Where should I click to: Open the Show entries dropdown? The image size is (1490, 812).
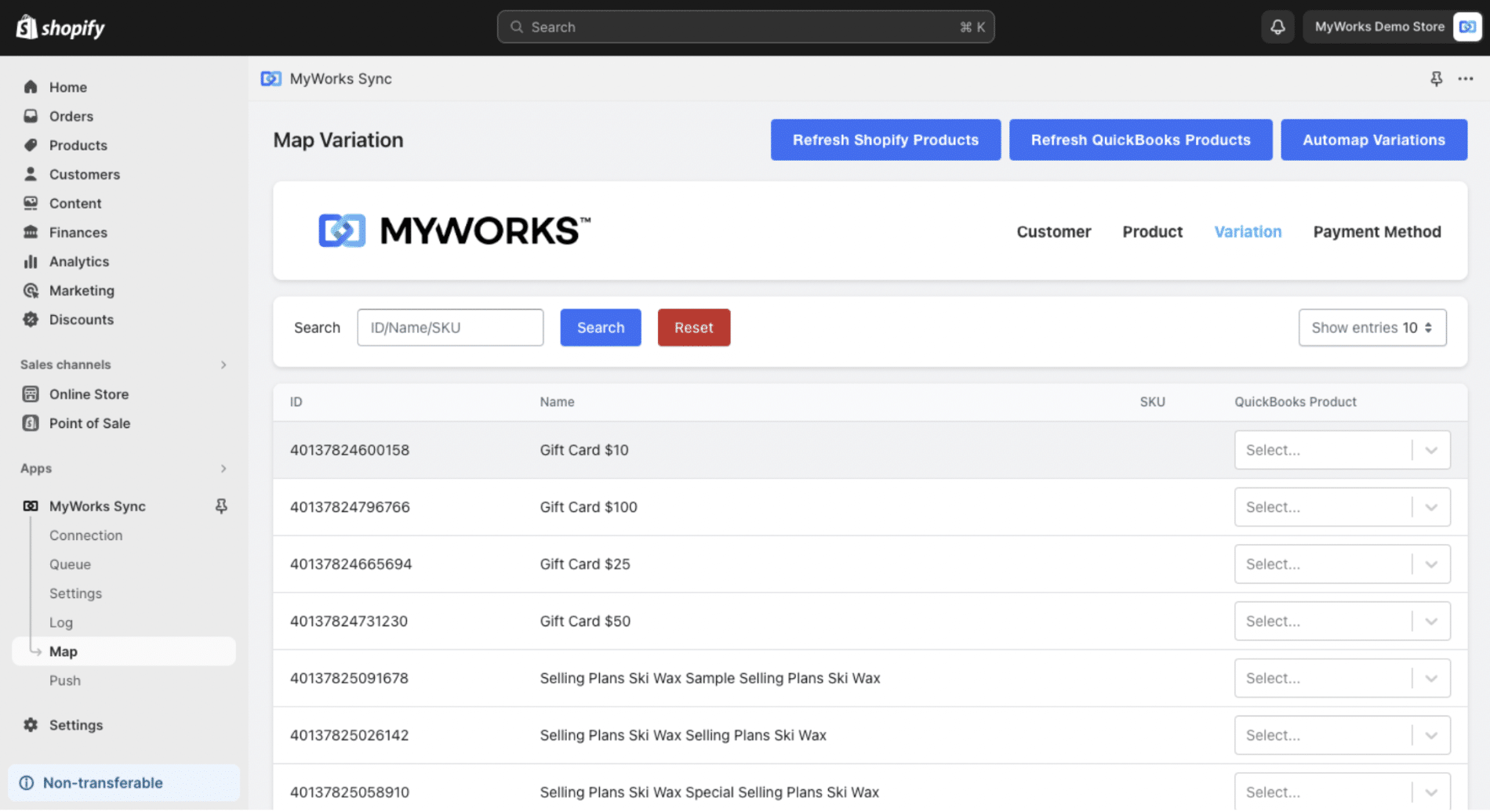click(x=1372, y=328)
